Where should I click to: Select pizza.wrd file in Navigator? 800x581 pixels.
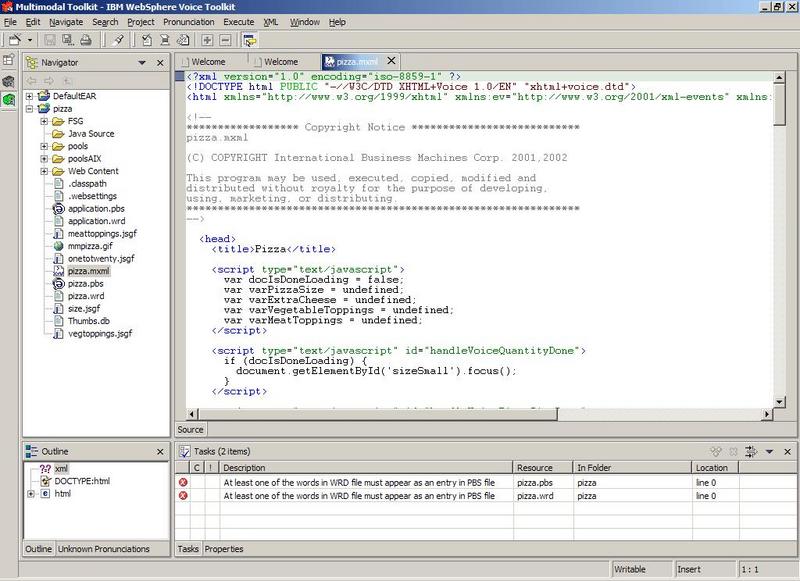coord(86,296)
